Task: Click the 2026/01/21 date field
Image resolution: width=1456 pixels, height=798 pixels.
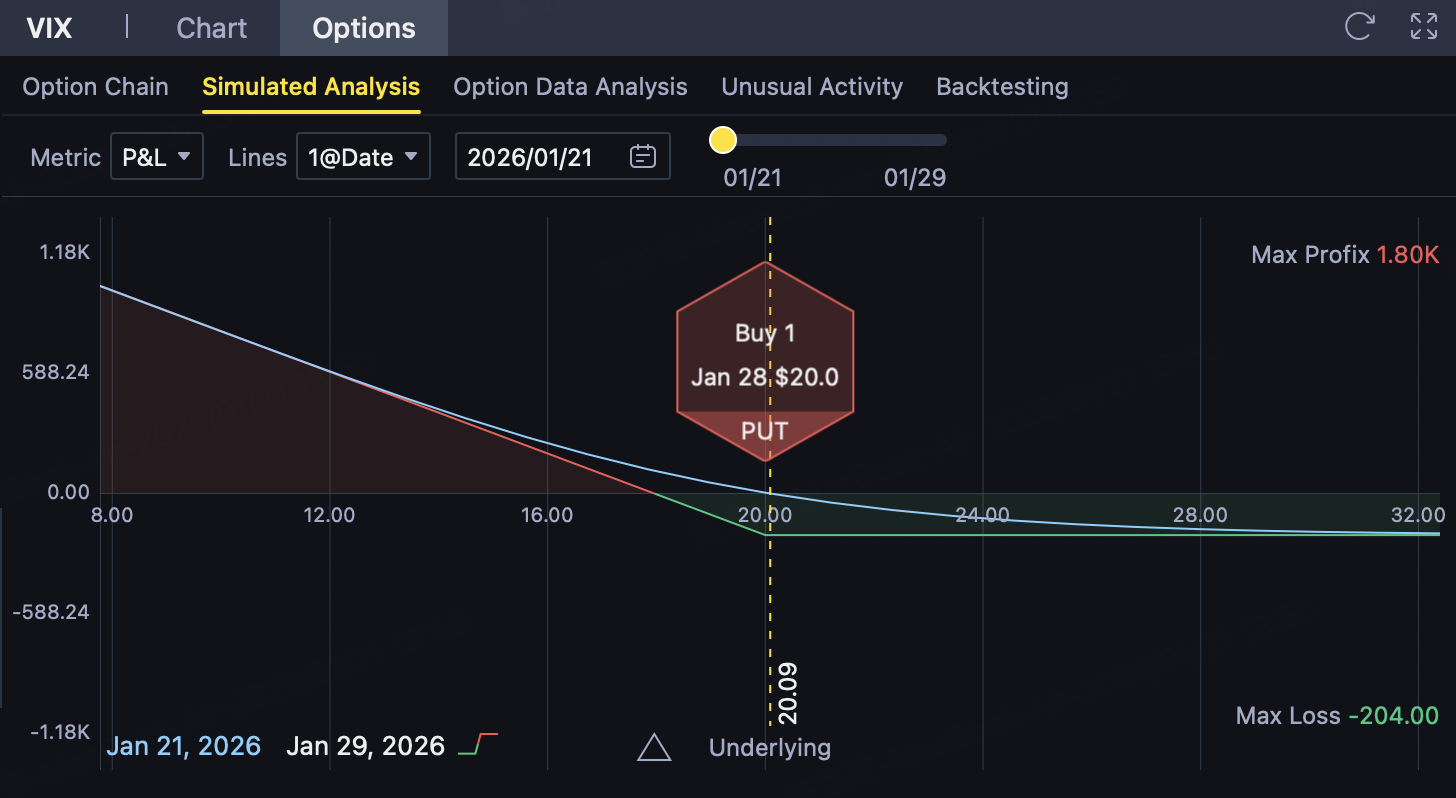Action: (x=530, y=157)
